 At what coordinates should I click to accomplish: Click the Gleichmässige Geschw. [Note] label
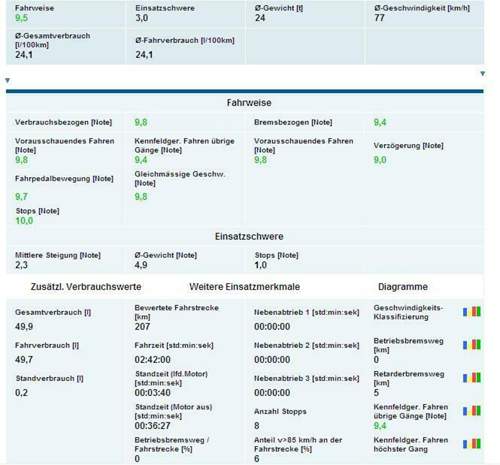[x=180, y=178]
